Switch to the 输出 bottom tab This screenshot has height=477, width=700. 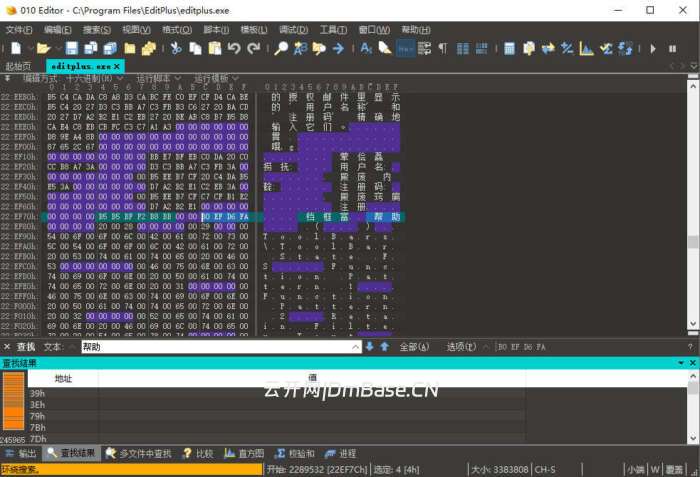point(21,454)
